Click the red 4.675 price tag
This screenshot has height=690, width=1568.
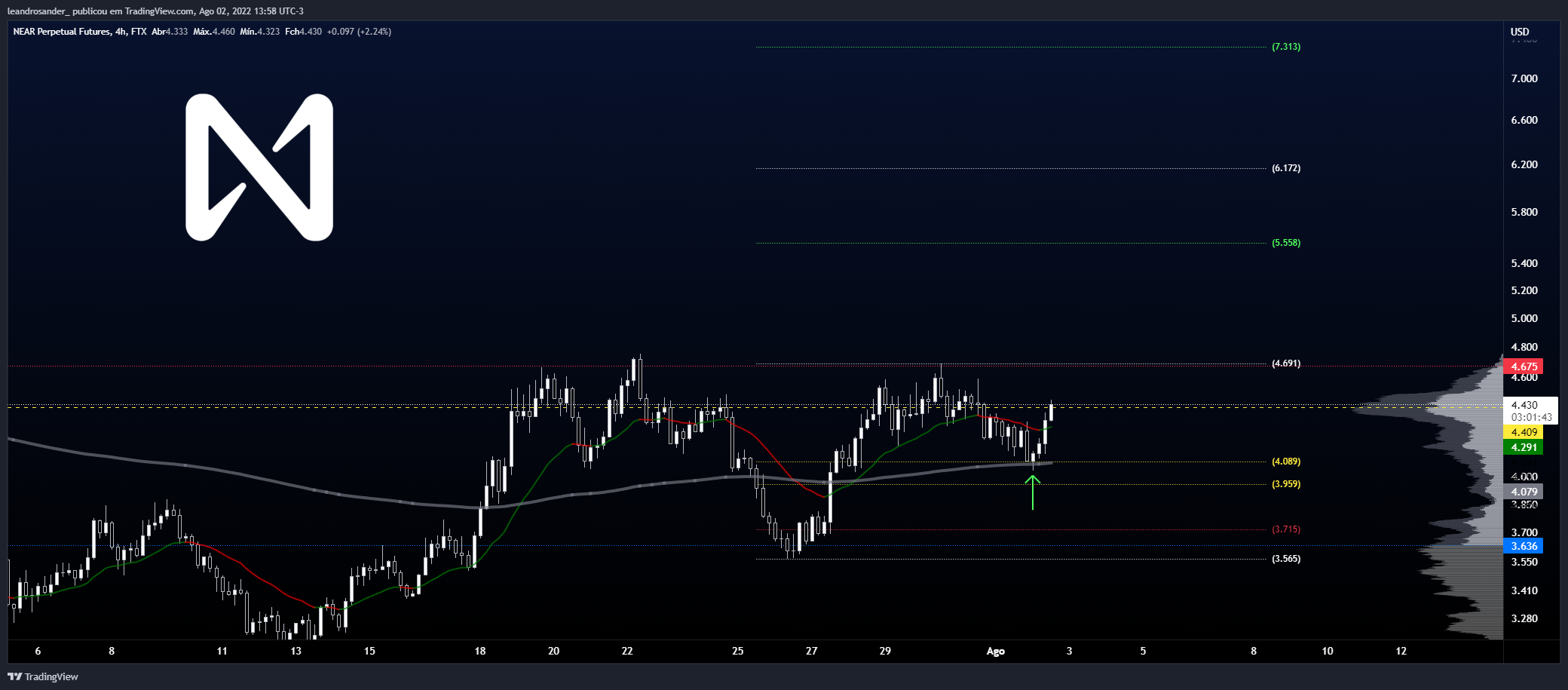[1524, 366]
